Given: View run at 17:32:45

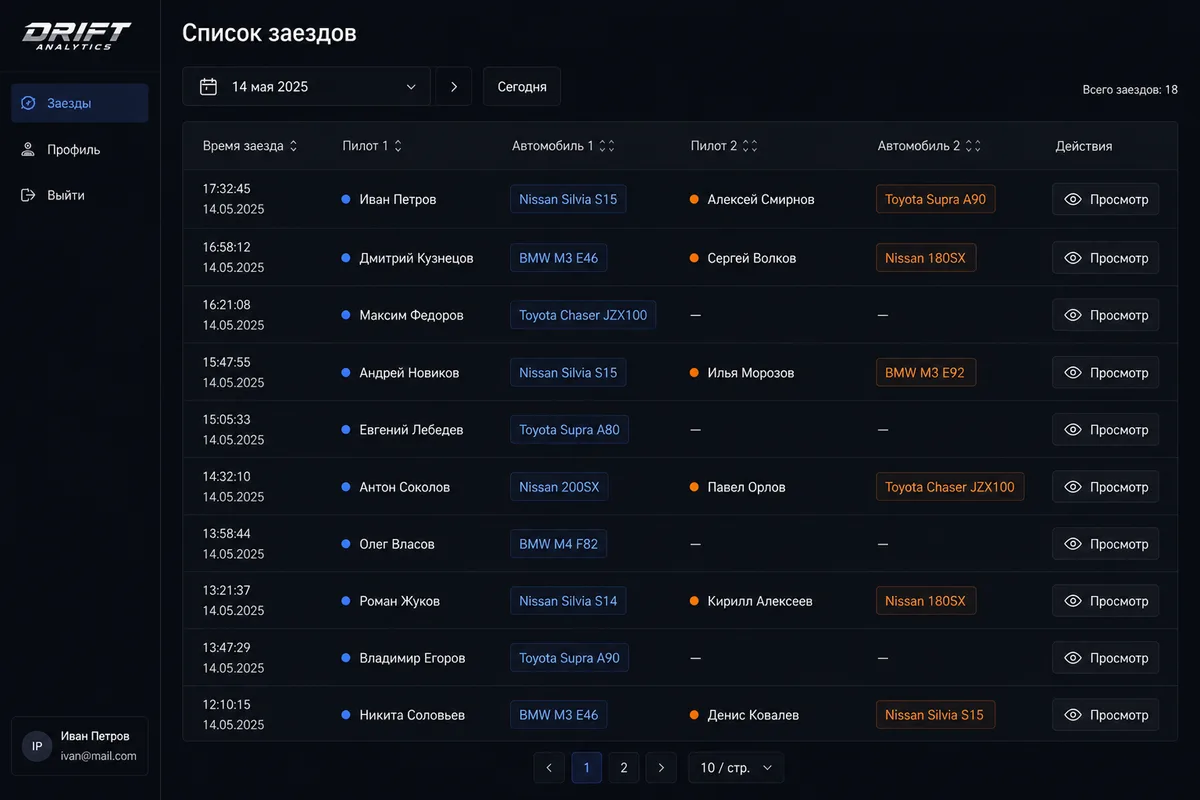Looking at the screenshot, I should click(x=1105, y=199).
